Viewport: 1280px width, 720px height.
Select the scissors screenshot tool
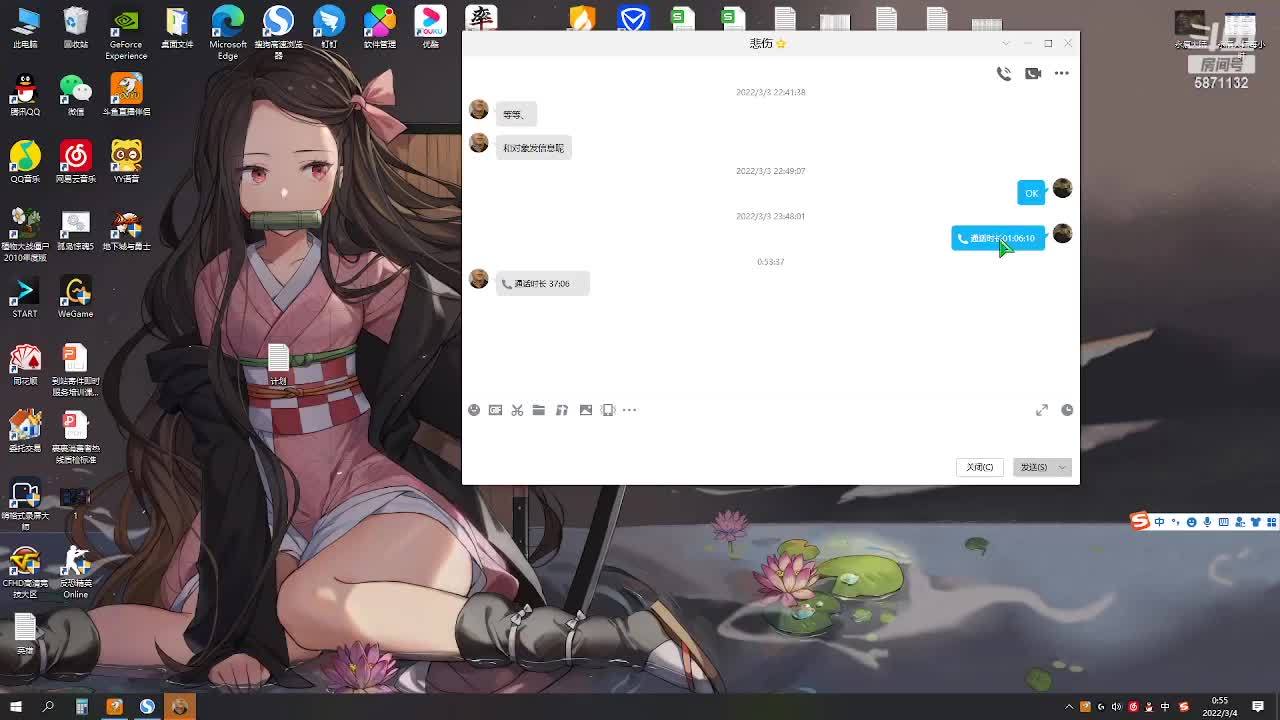(x=517, y=410)
